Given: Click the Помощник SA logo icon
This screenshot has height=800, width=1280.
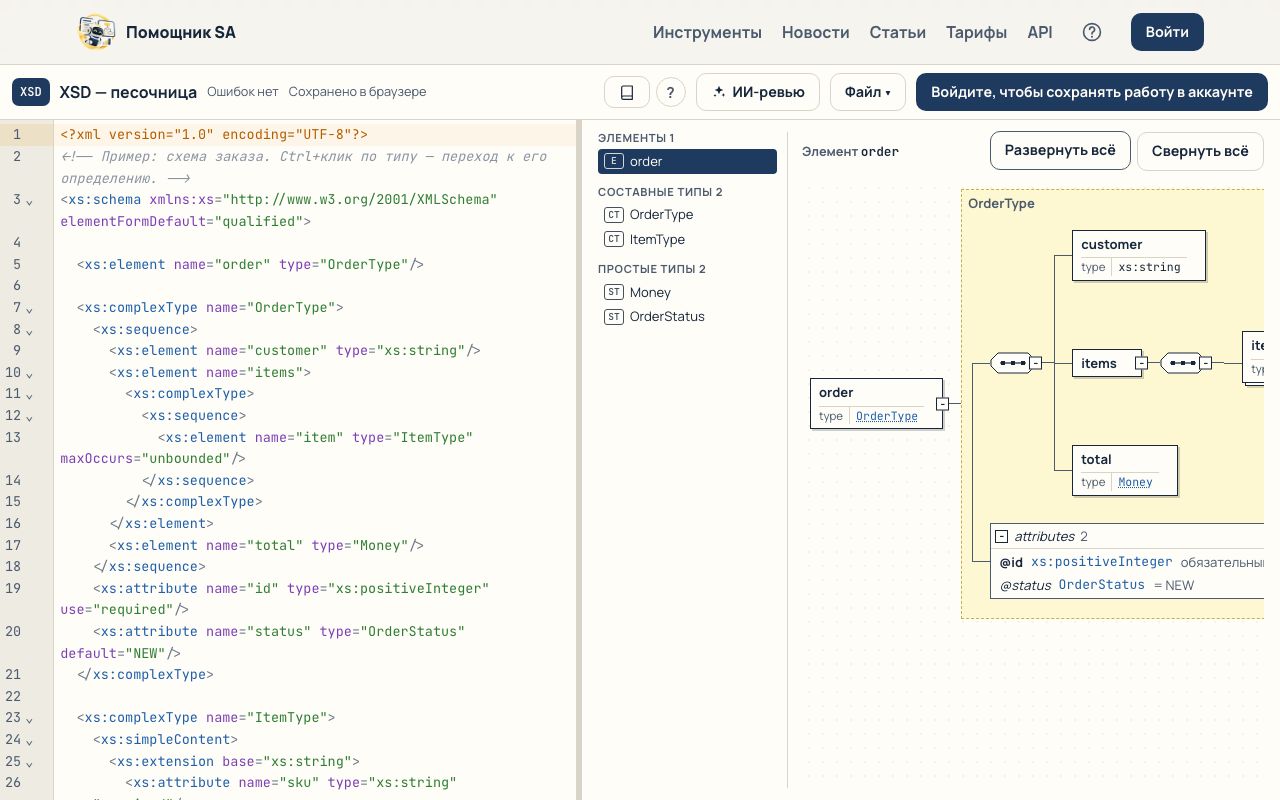Looking at the screenshot, I should (96, 32).
